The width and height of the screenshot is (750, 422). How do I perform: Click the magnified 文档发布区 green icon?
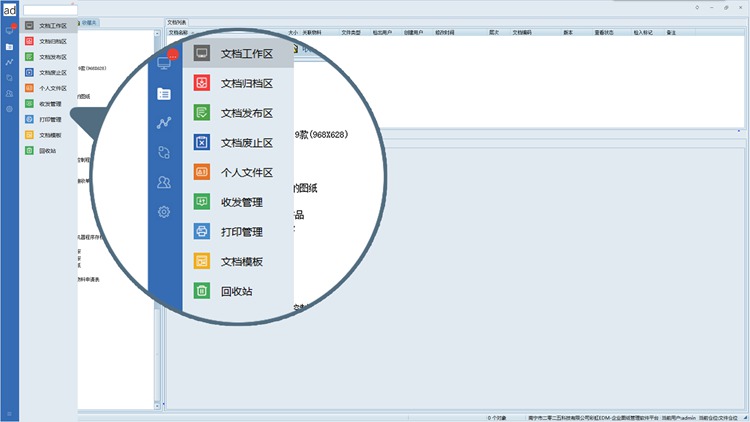coord(201,113)
